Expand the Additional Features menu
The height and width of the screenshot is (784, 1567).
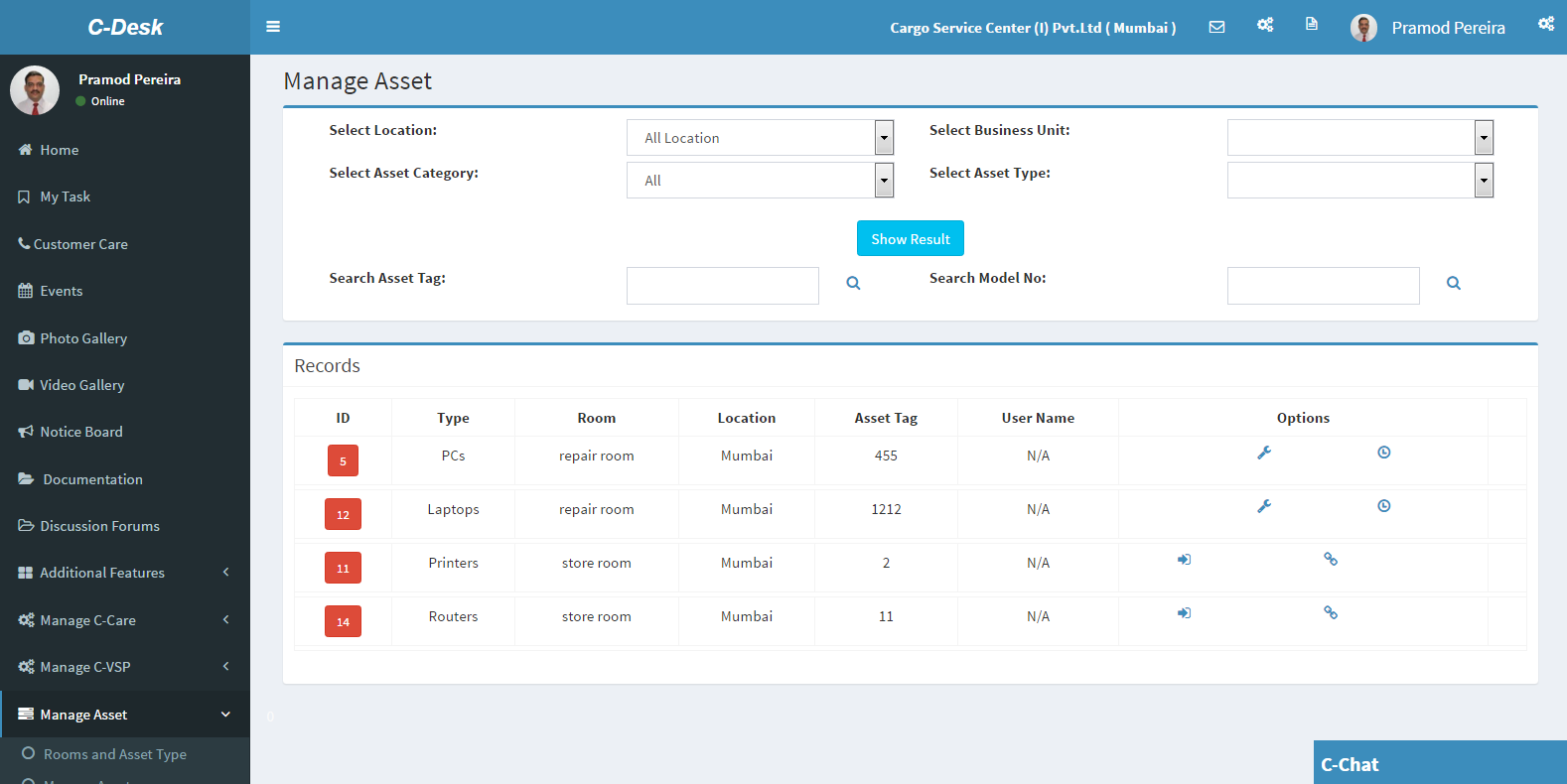(x=125, y=573)
